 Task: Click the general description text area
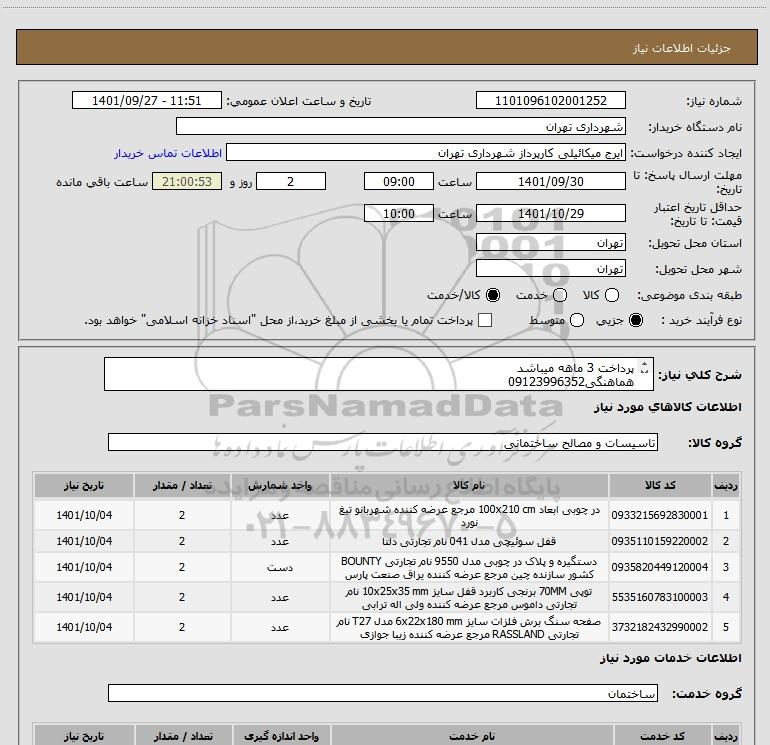point(379,374)
